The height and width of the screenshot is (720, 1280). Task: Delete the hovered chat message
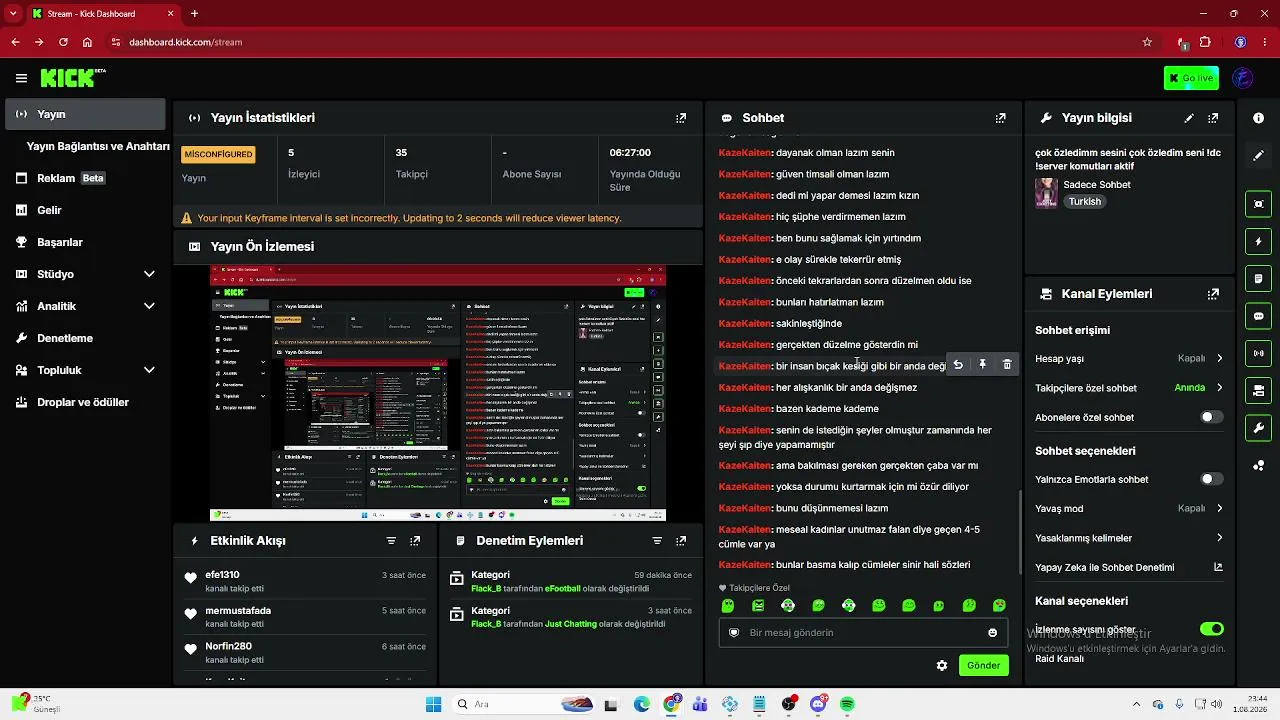[x=1007, y=365]
